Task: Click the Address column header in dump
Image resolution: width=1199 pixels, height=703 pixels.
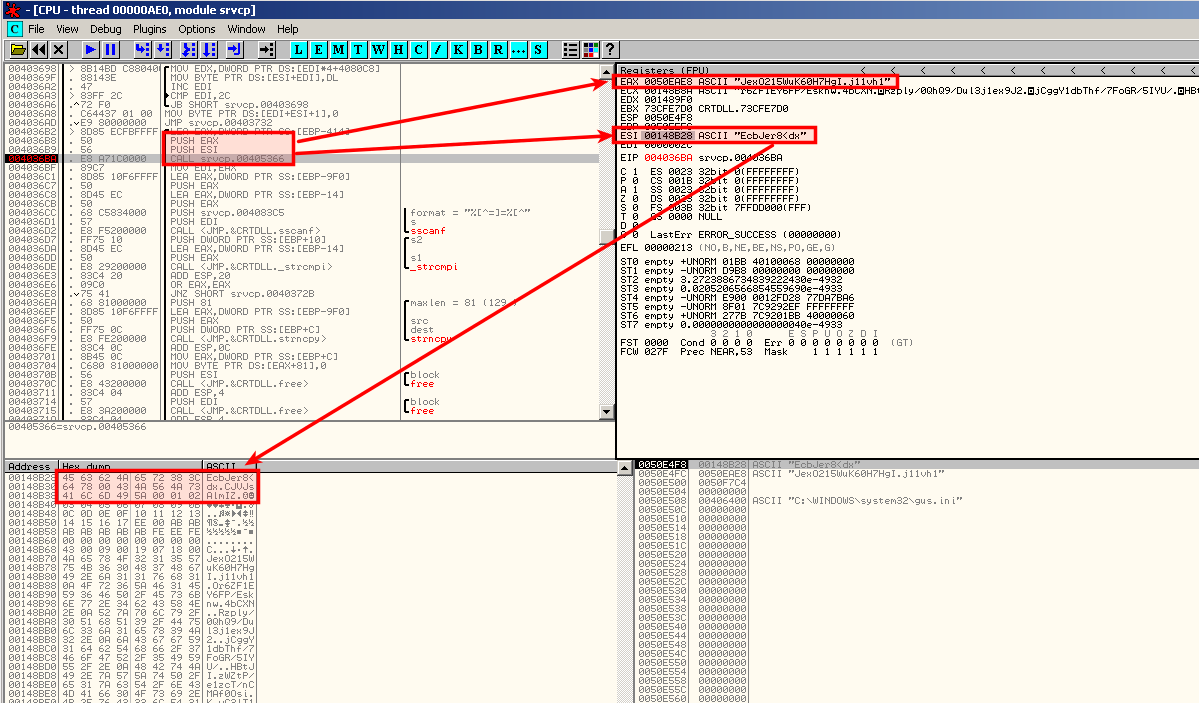Action: pos(30,466)
